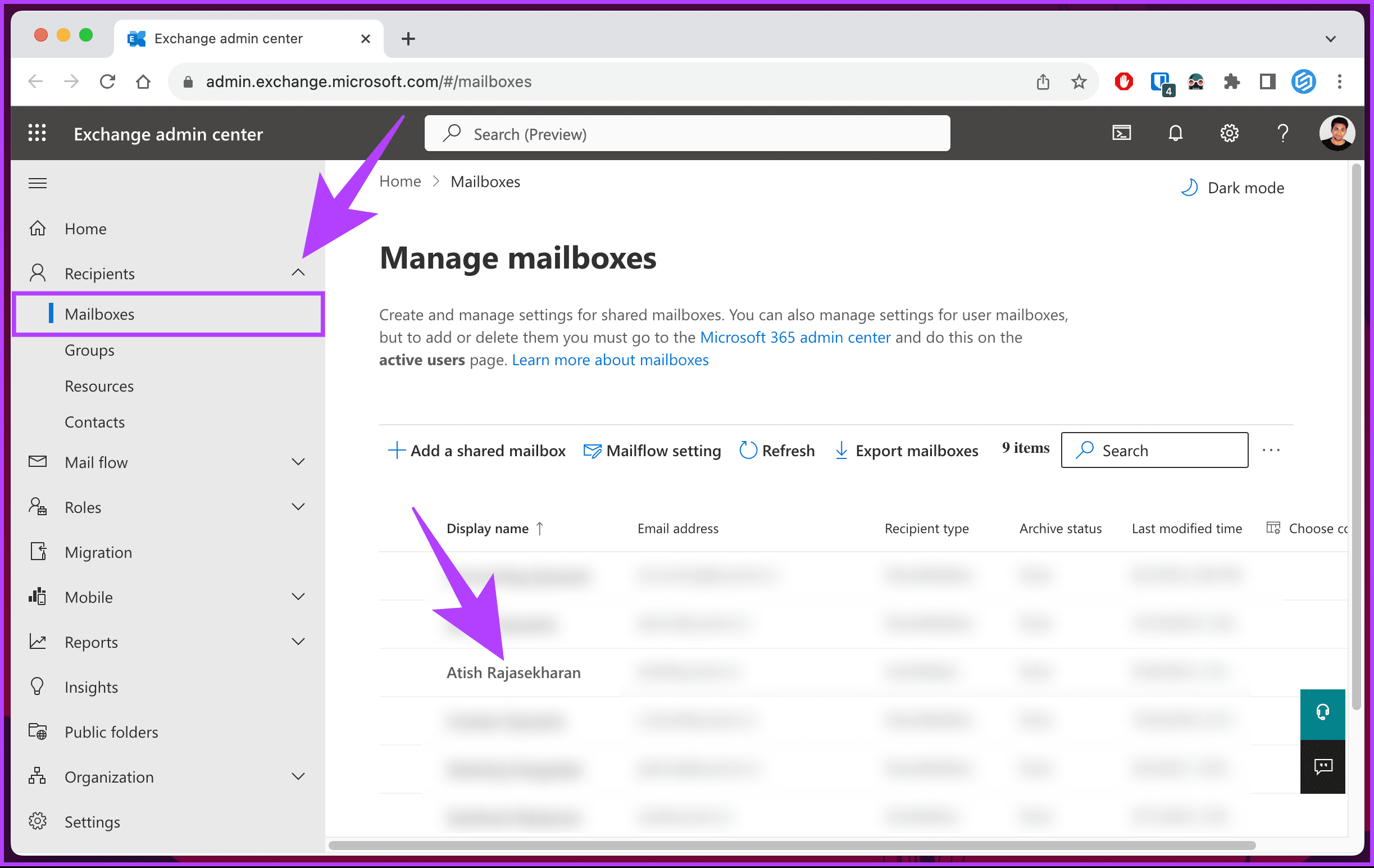Click Learn more about mailboxes link

[609, 359]
